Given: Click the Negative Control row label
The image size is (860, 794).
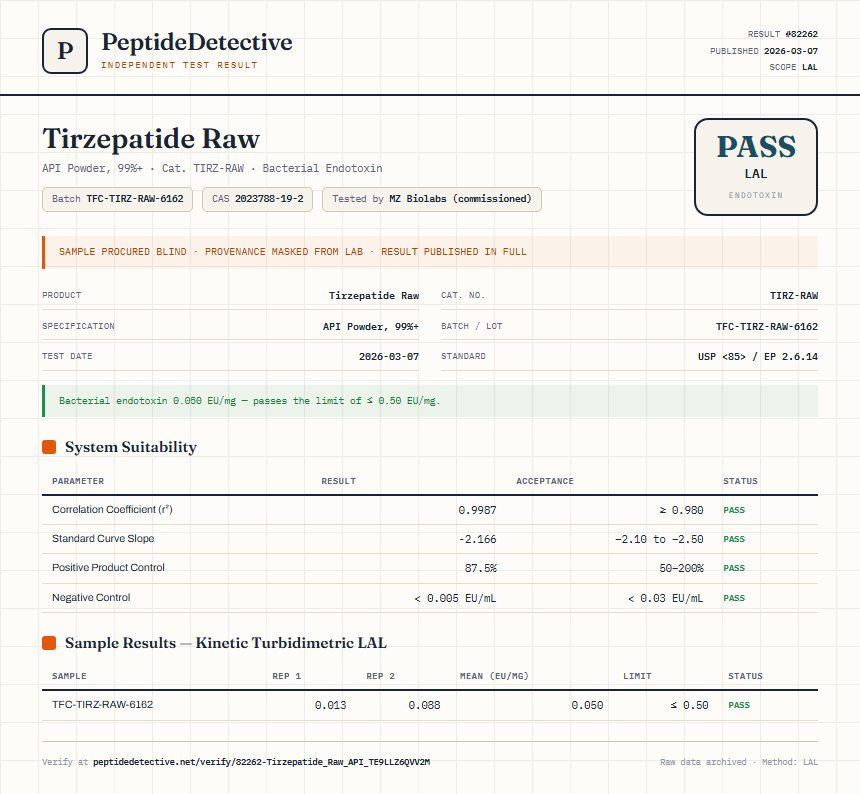Looking at the screenshot, I should coord(91,598).
